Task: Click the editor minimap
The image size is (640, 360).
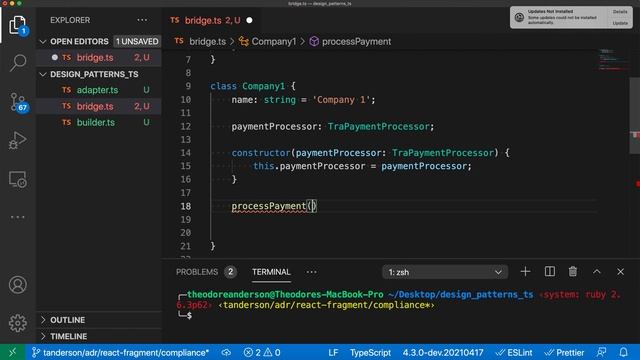Action: point(613,60)
